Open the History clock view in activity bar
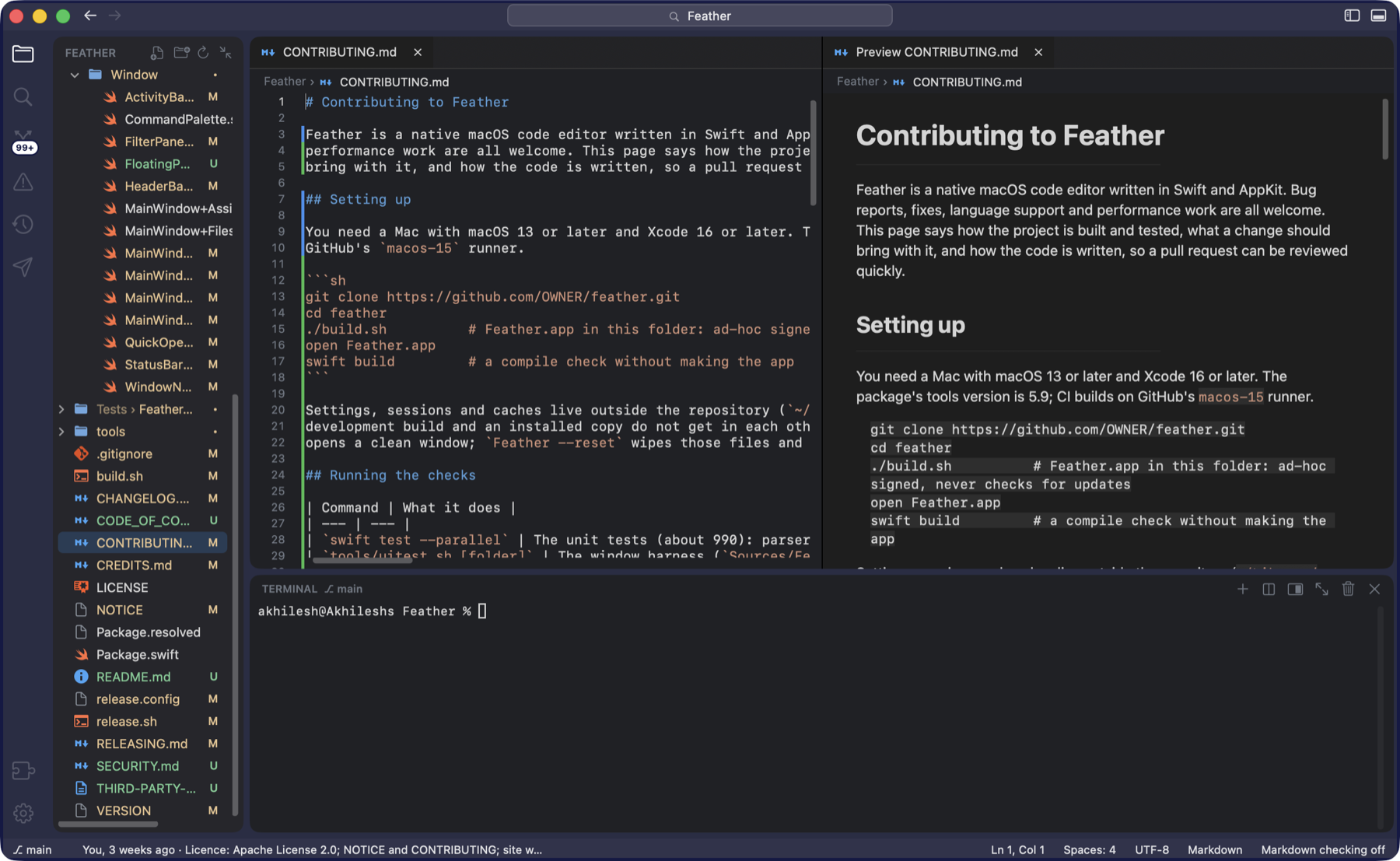 tap(23, 225)
